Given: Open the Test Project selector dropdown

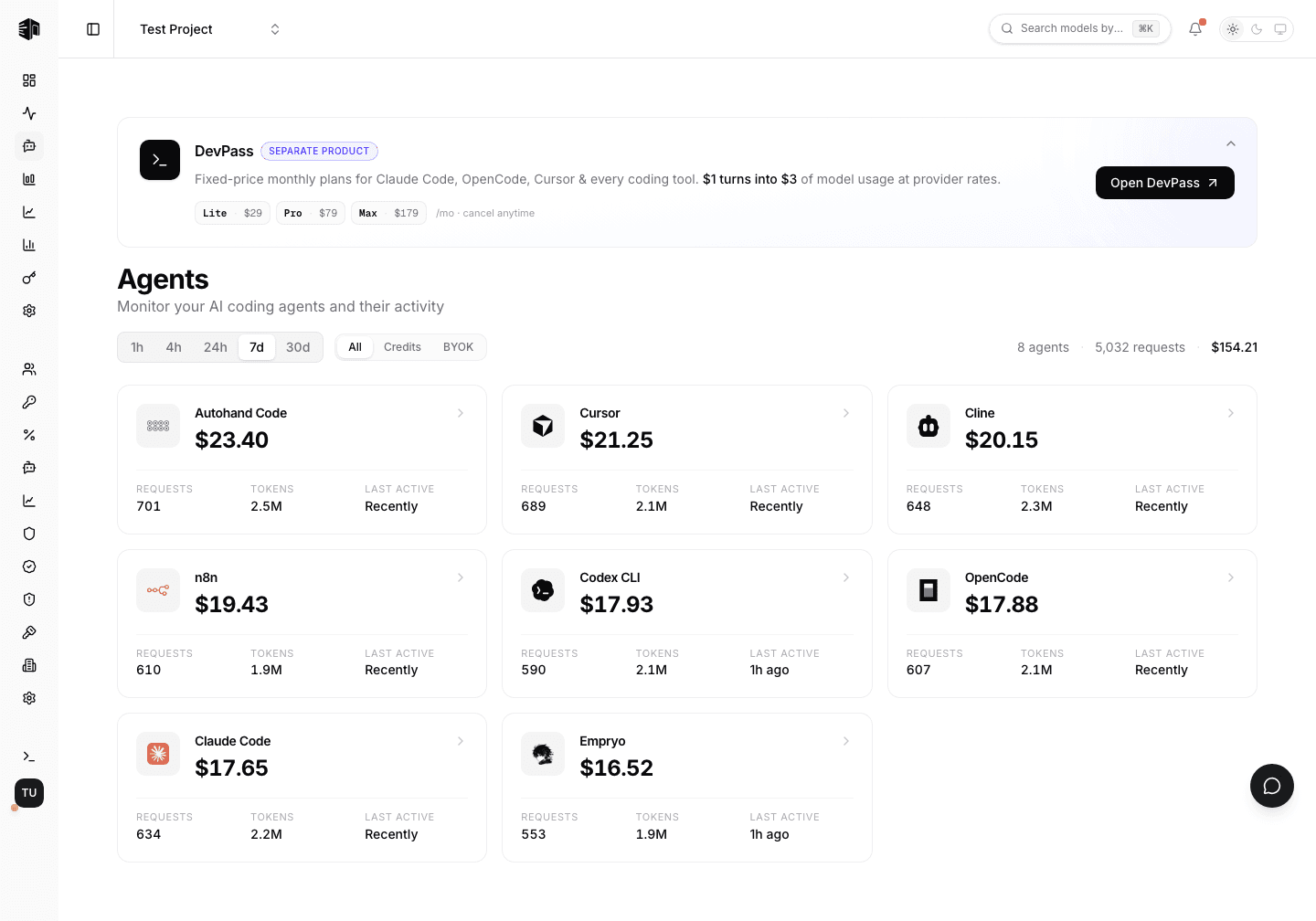Looking at the screenshot, I should coord(209,29).
